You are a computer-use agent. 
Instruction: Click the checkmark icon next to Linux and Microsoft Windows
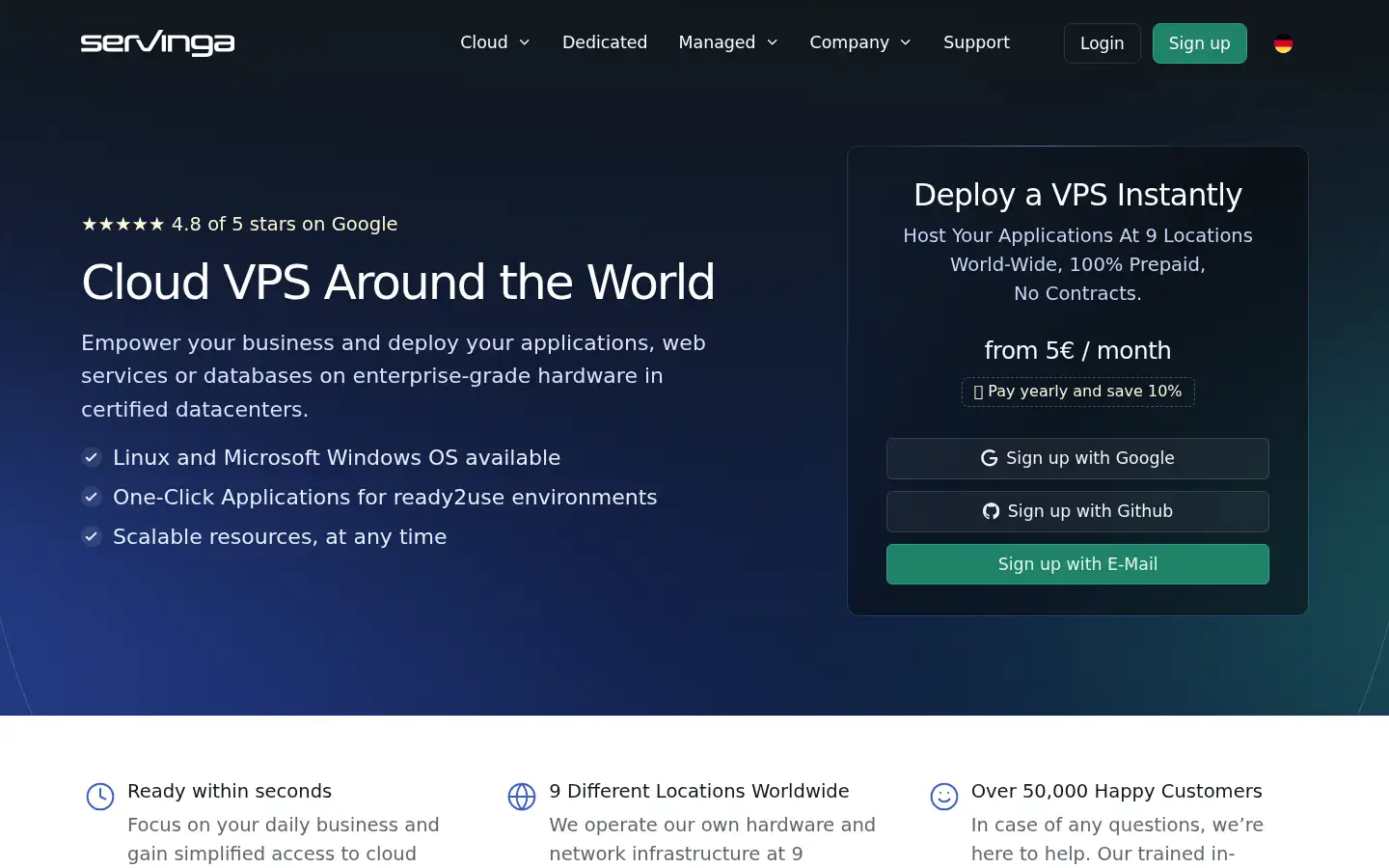coord(92,457)
